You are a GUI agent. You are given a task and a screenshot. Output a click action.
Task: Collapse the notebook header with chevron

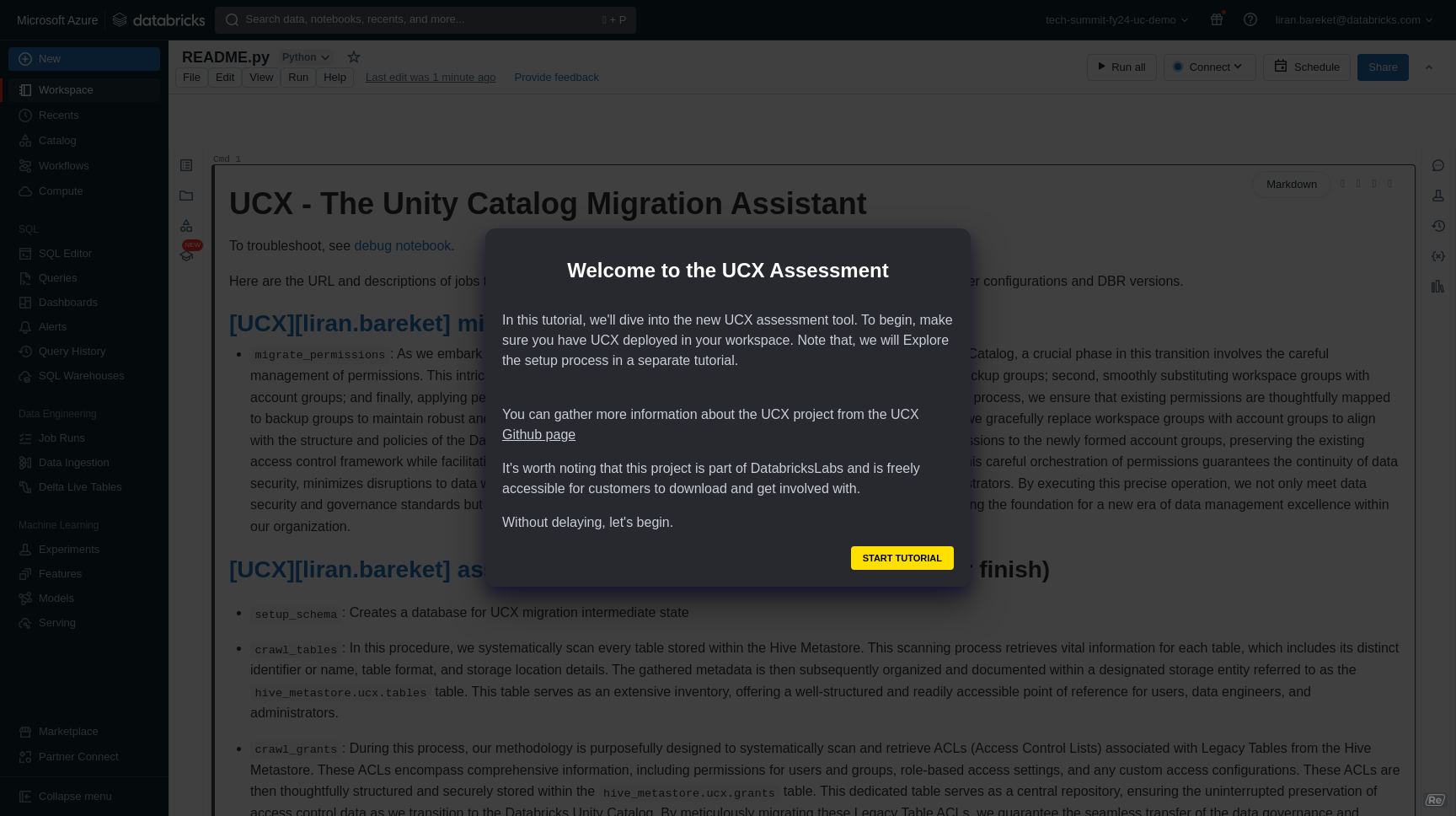pos(1429,67)
